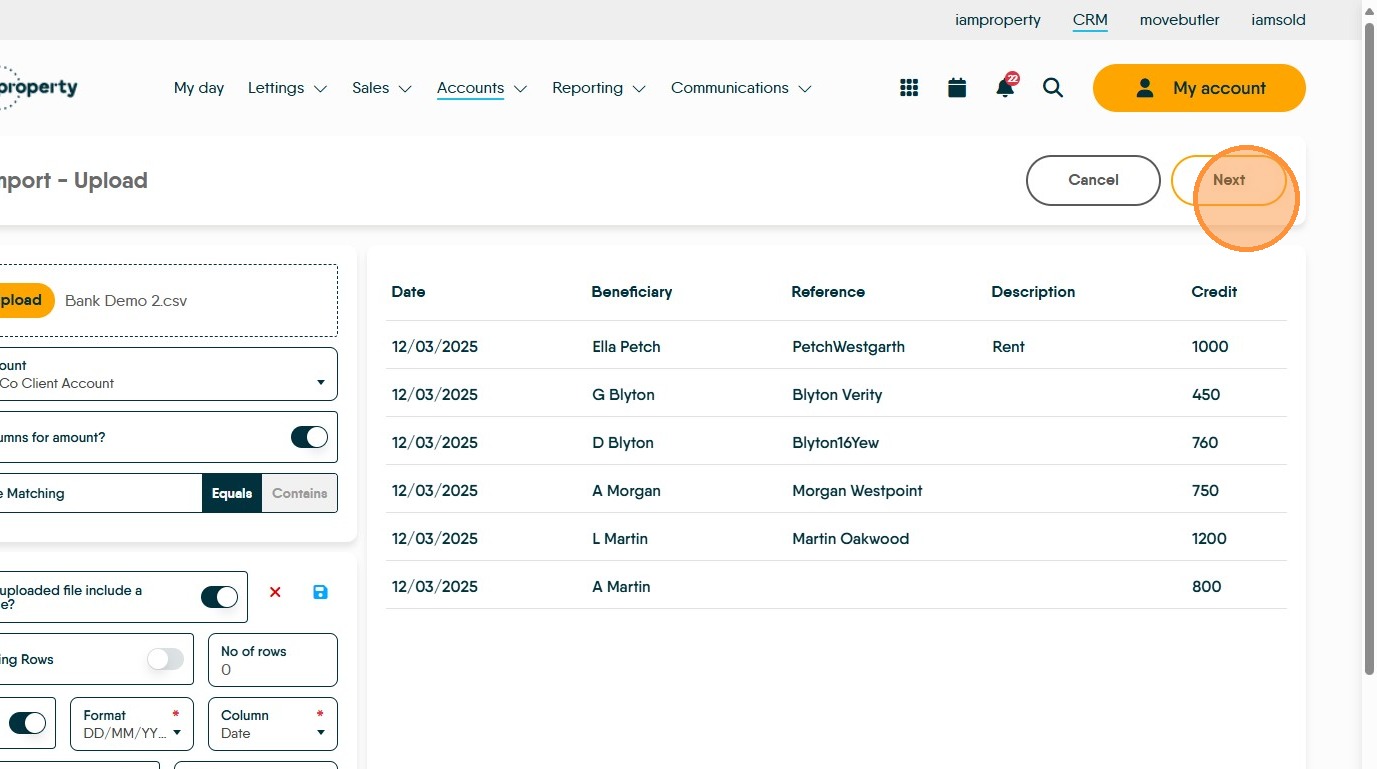Image resolution: width=1377 pixels, height=769 pixels.
Task: Click the search magnifier icon
Action: (x=1053, y=88)
